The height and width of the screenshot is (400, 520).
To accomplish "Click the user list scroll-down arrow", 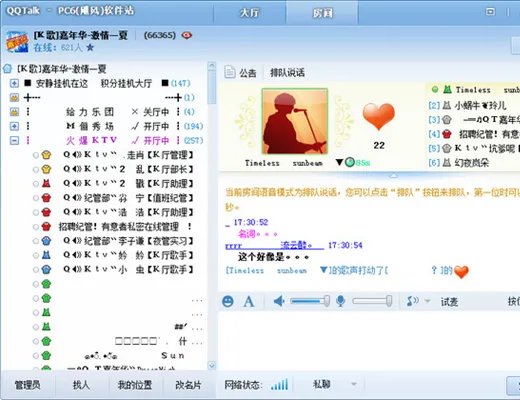I will pyautogui.click(x=212, y=366).
